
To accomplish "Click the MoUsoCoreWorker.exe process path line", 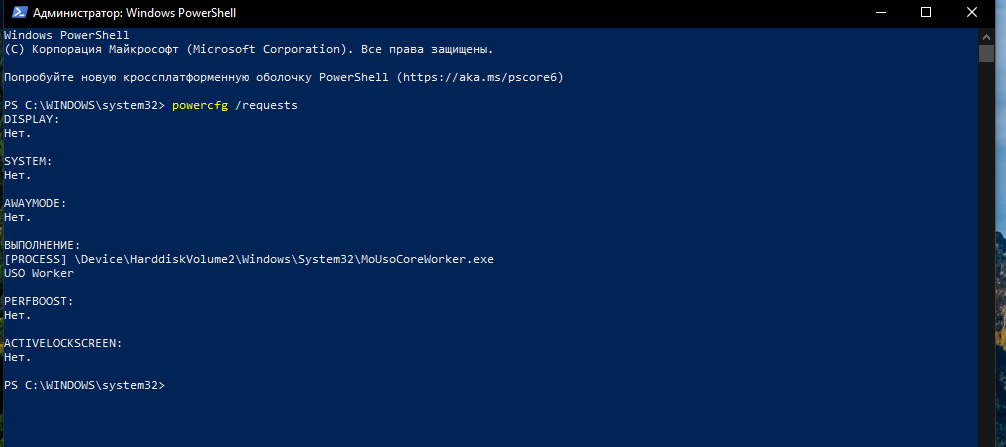I will pos(249,259).
